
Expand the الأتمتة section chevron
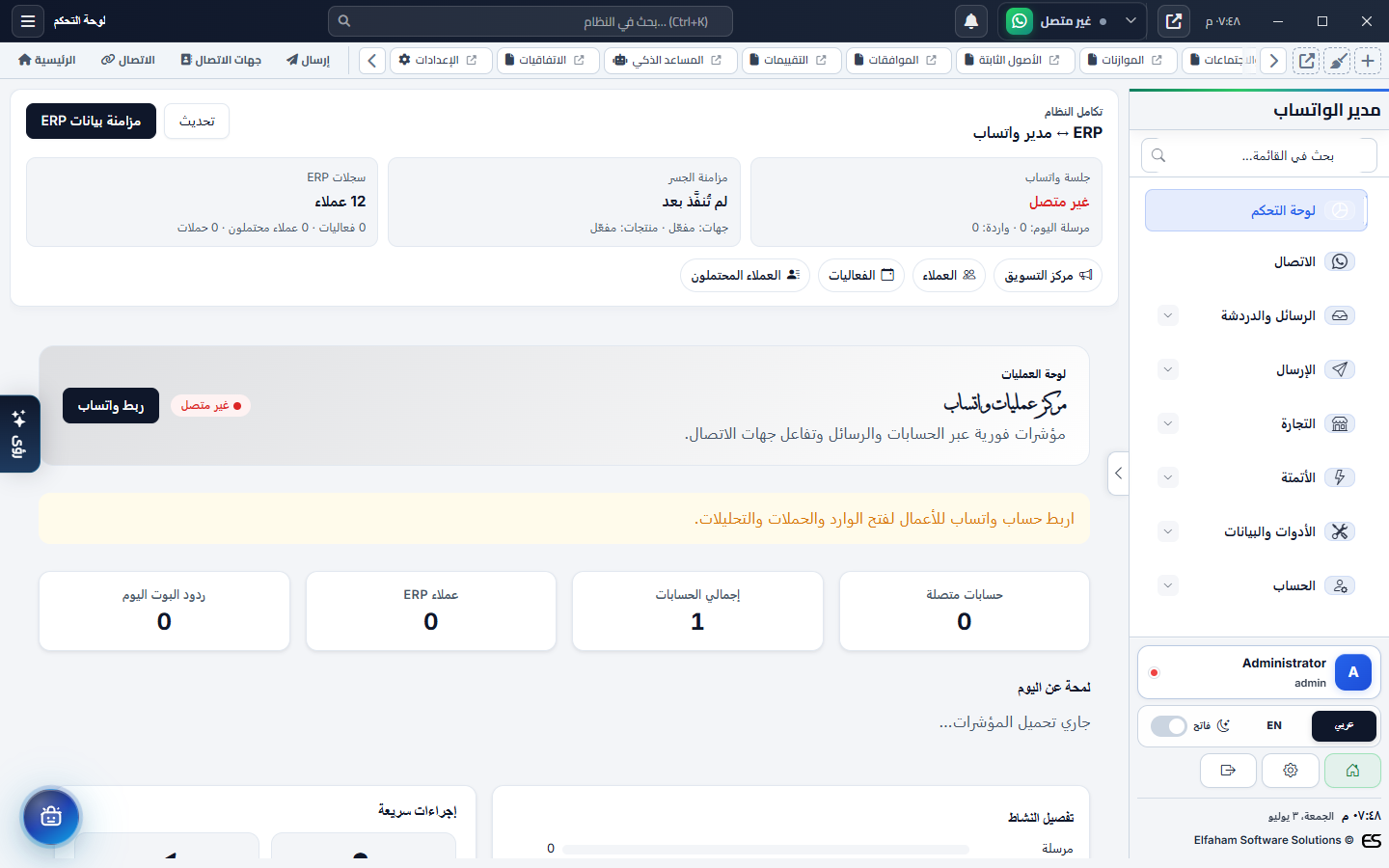[x=1168, y=477]
